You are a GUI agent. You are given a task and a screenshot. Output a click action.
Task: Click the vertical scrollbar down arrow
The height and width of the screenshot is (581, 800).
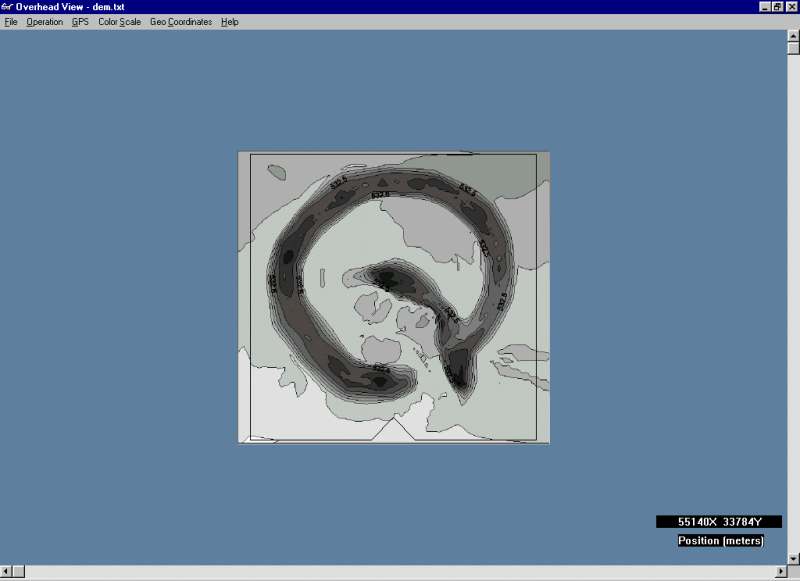792,558
